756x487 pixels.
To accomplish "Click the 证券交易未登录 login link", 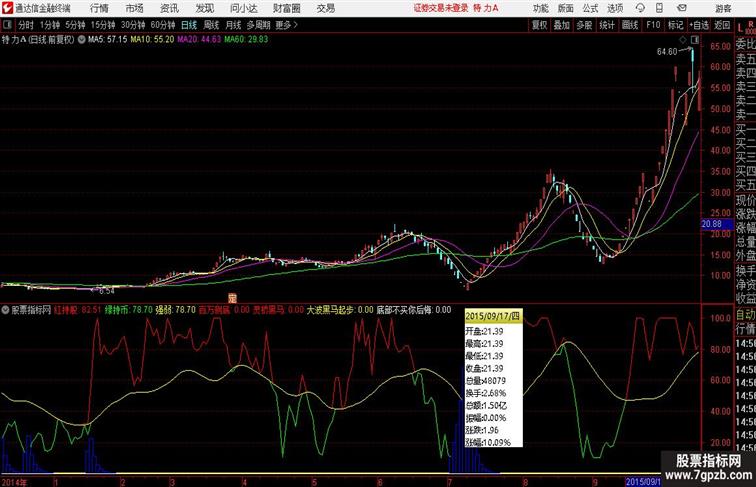I will click(441, 8).
